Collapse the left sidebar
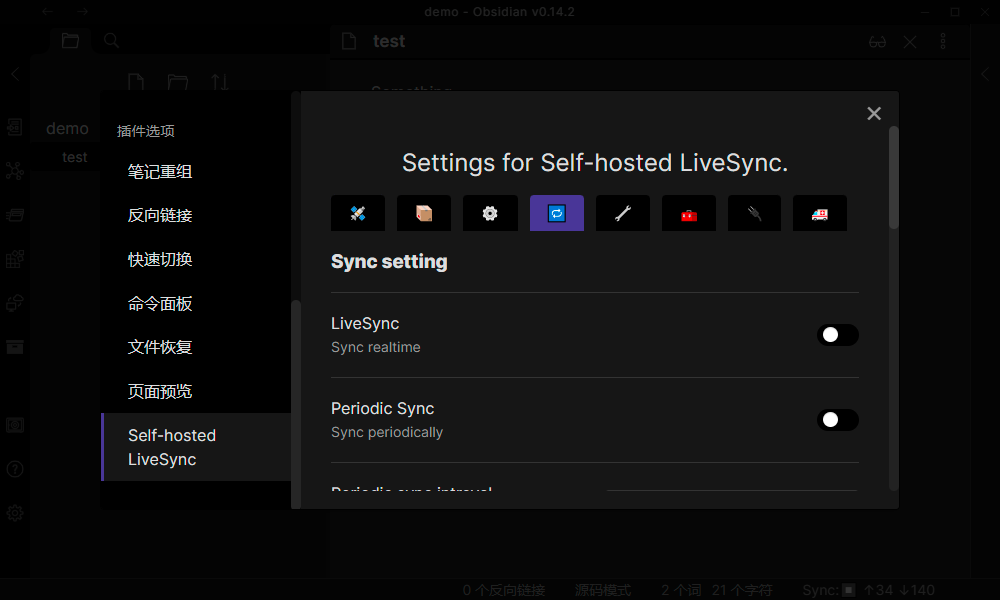Image resolution: width=1000 pixels, height=600 pixels. pos(15,74)
